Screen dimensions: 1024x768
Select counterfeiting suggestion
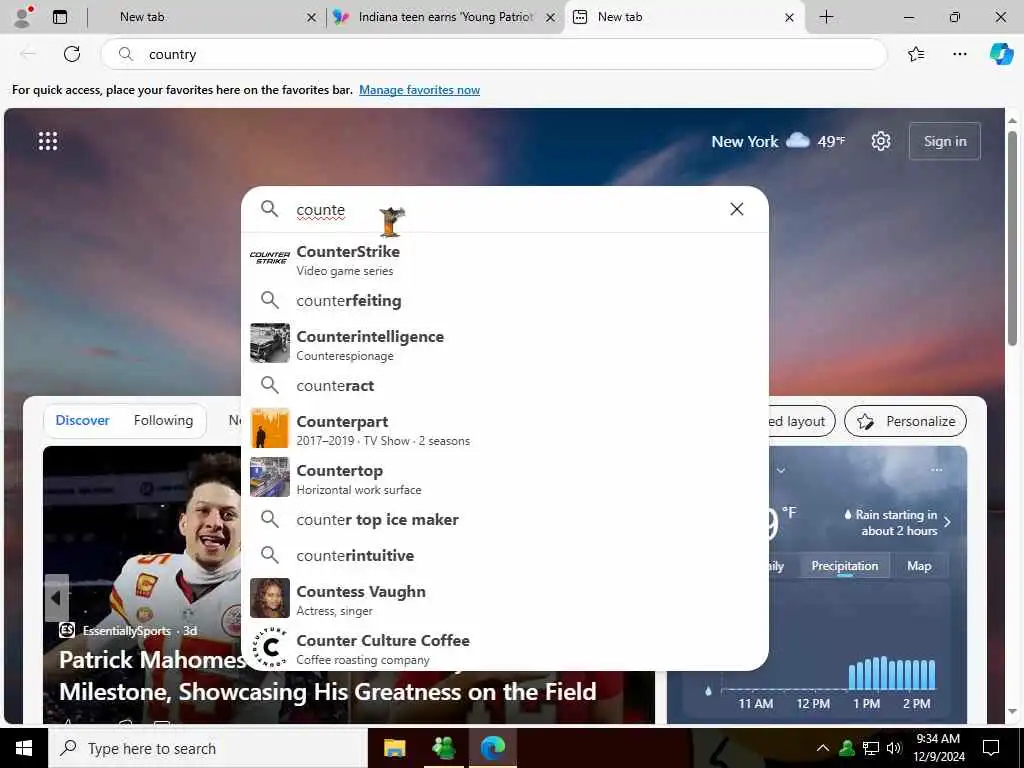click(505, 300)
